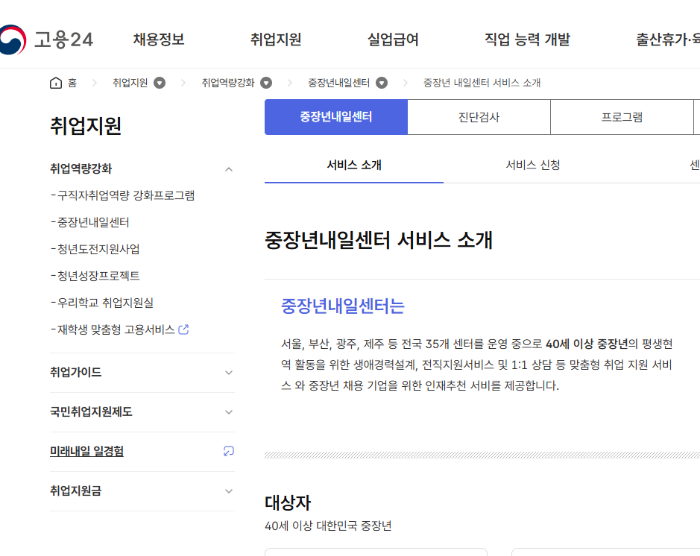The image size is (700, 556).
Task: Open the 실업급여 top menu
Action: click(x=393, y=39)
